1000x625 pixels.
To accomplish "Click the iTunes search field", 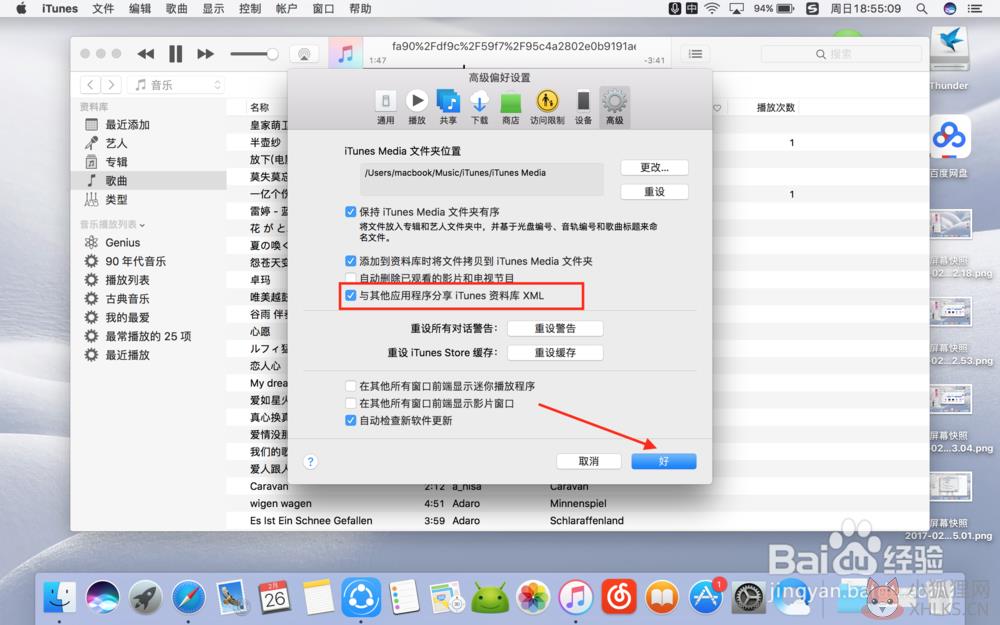I will tap(841, 54).
